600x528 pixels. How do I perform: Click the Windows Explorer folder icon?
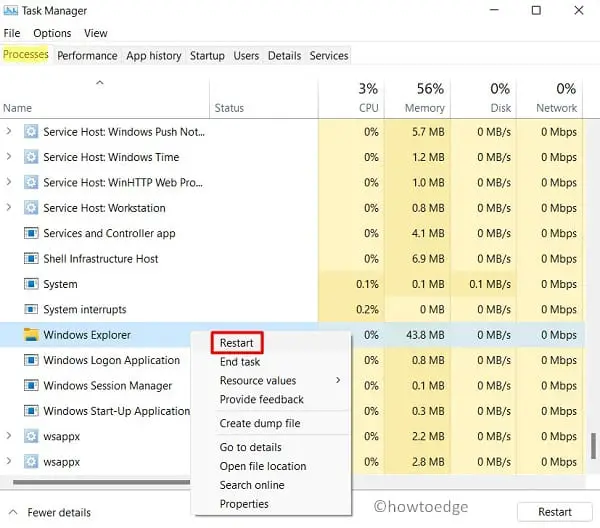point(30,335)
